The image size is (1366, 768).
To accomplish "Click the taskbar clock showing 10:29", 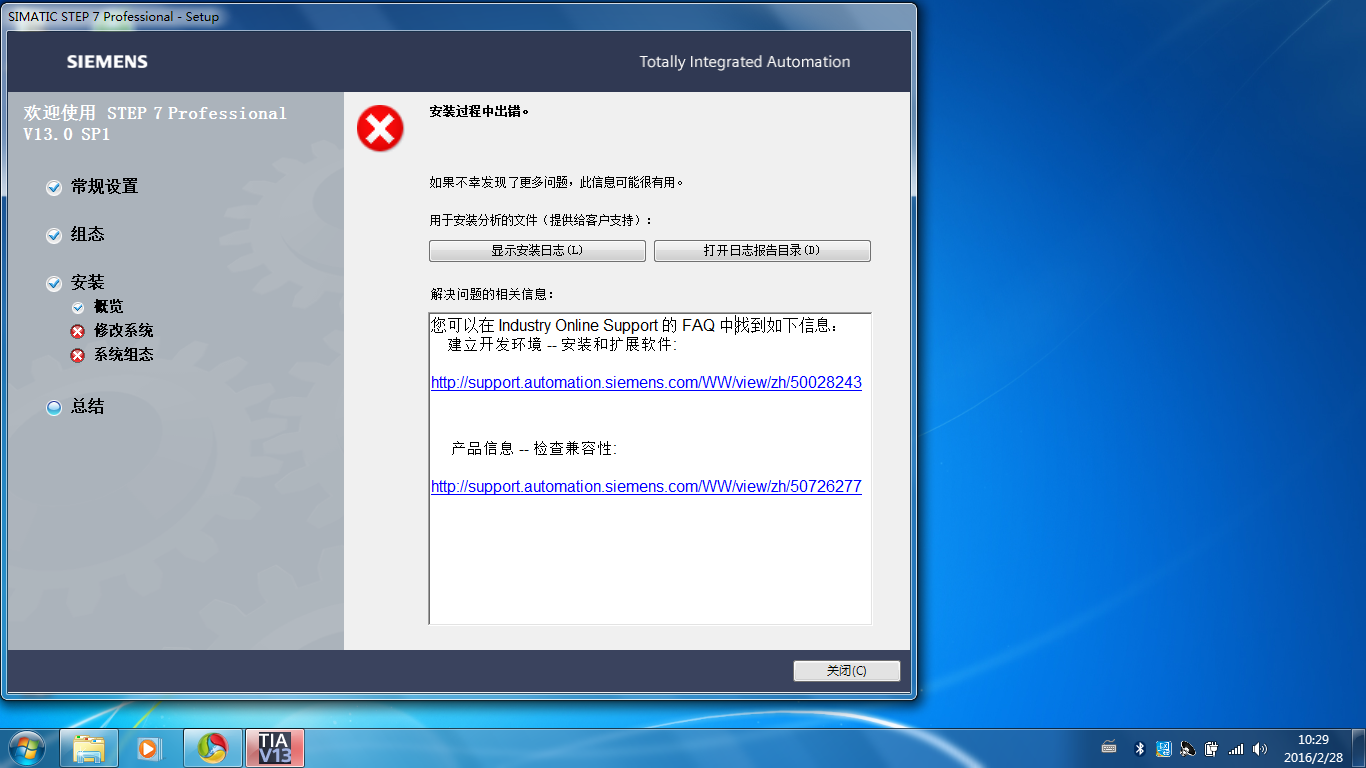I will (1313, 748).
